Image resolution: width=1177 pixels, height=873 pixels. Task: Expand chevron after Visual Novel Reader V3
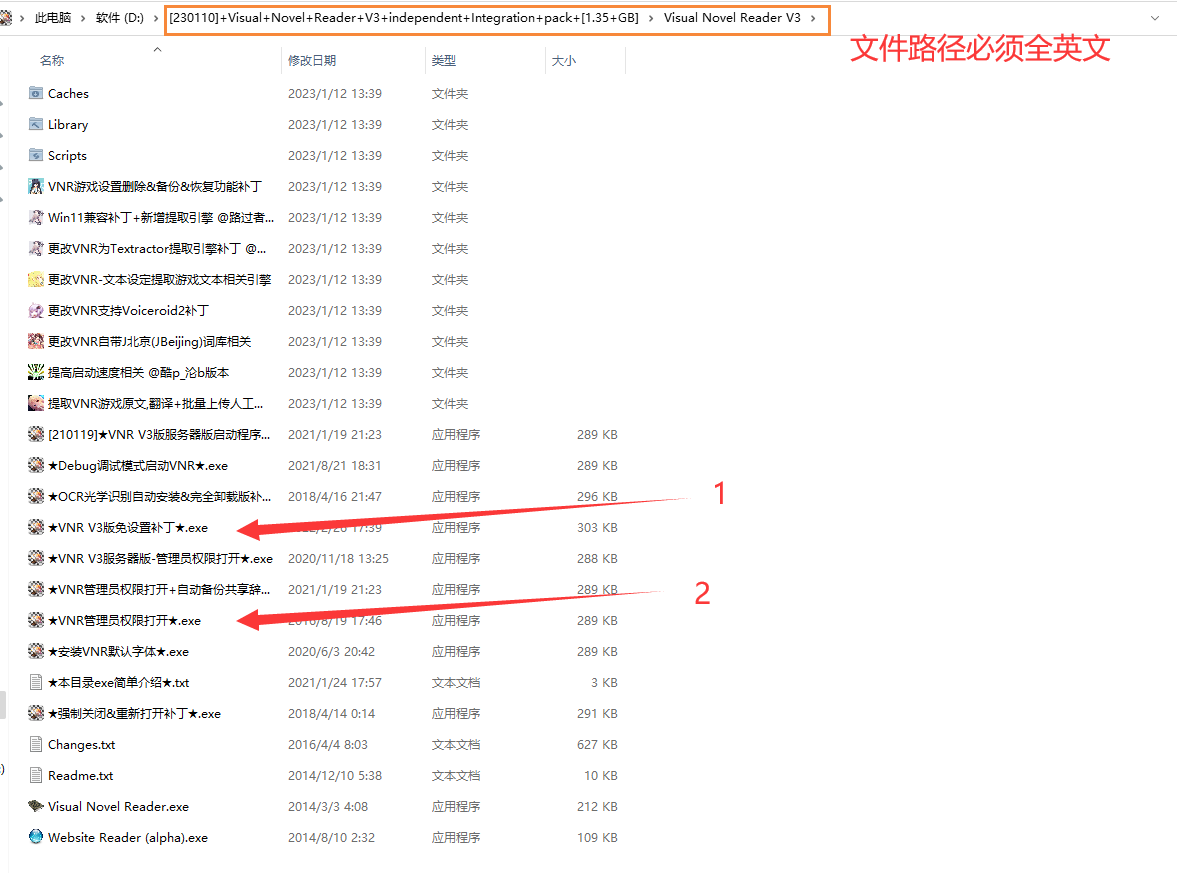(x=813, y=18)
